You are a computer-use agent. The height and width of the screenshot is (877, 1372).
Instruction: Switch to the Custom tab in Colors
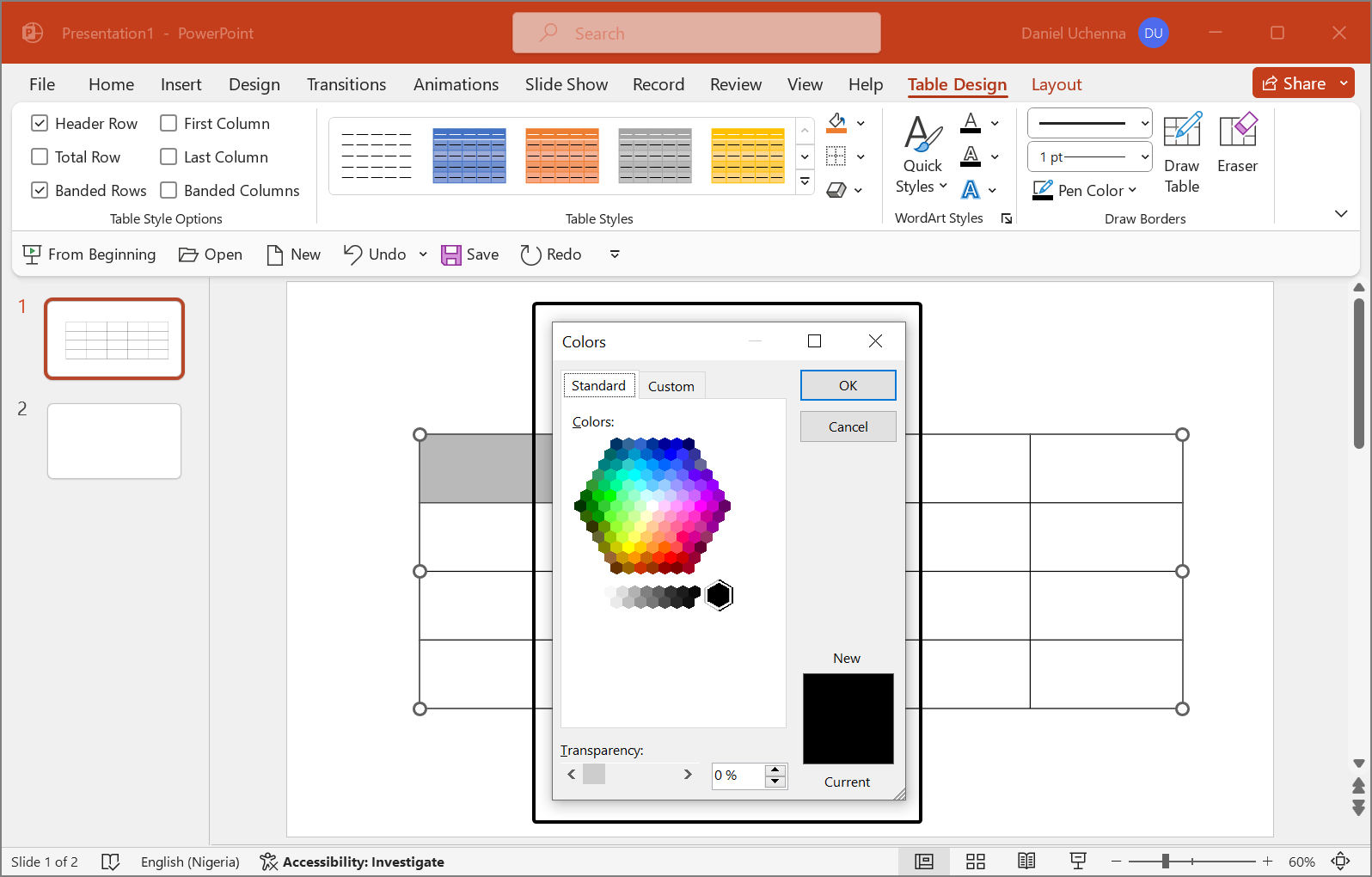click(x=671, y=387)
